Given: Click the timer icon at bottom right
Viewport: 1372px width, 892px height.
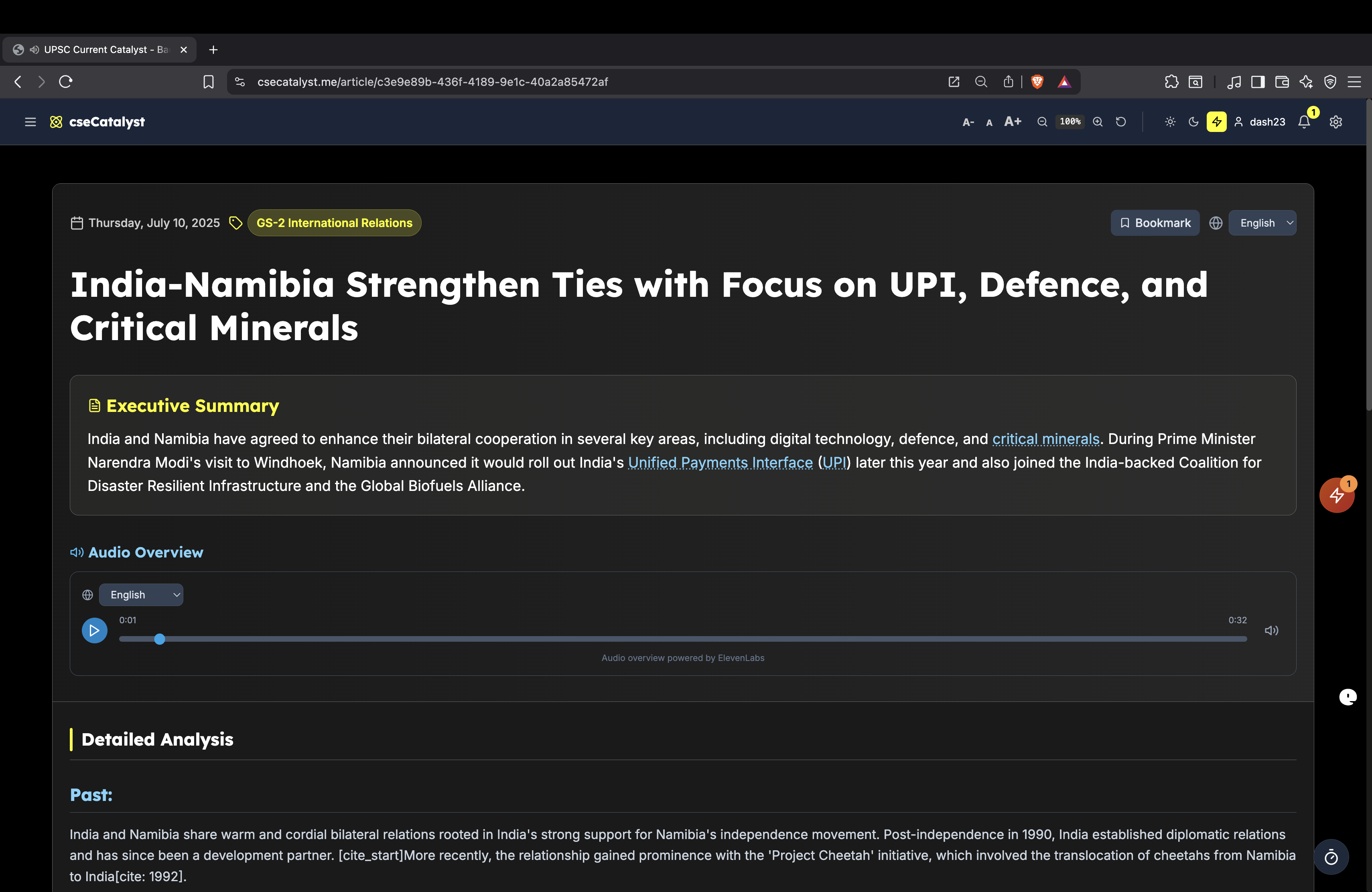Looking at the screenshot, I should tap(1331, 858).
